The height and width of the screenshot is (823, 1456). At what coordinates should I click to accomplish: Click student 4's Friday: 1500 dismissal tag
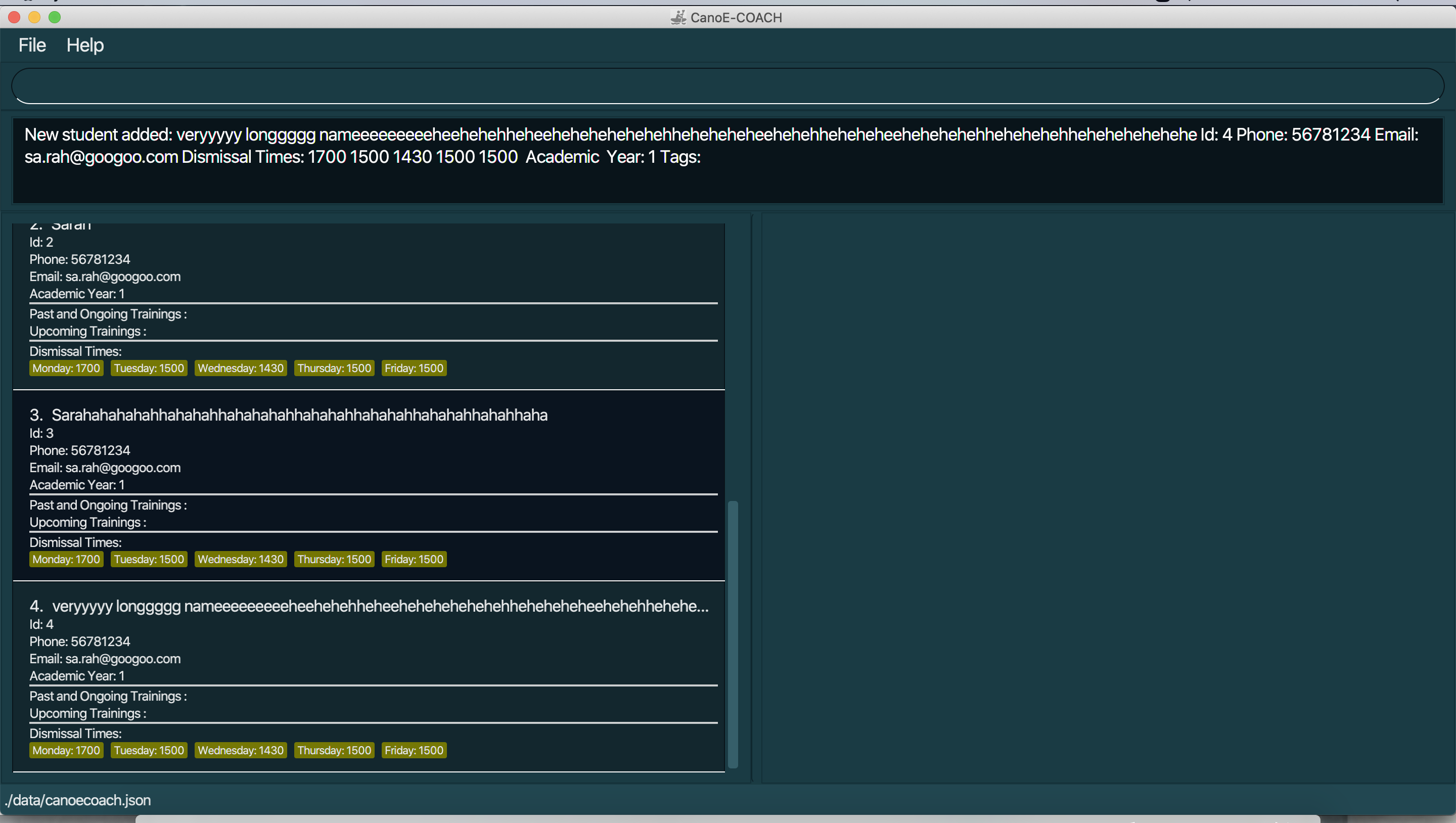point(414,750)
